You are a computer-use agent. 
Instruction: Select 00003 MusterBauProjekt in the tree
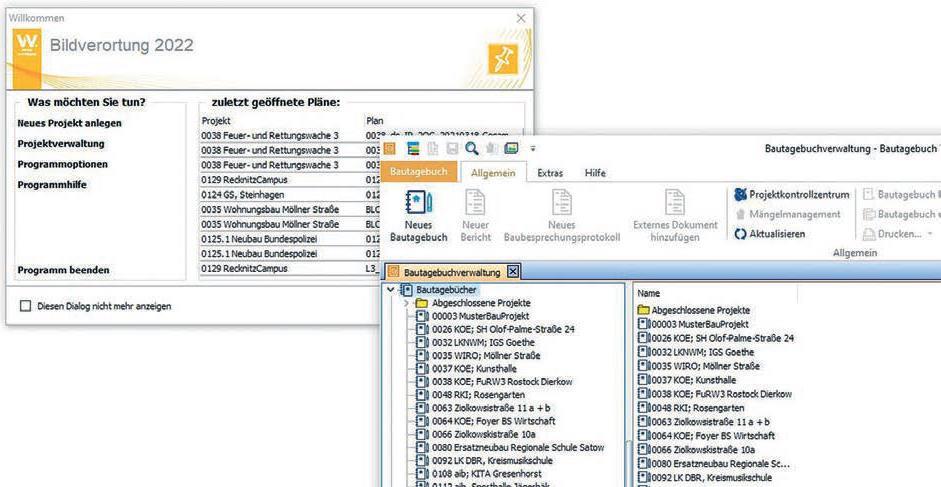[x=480, y=316]
